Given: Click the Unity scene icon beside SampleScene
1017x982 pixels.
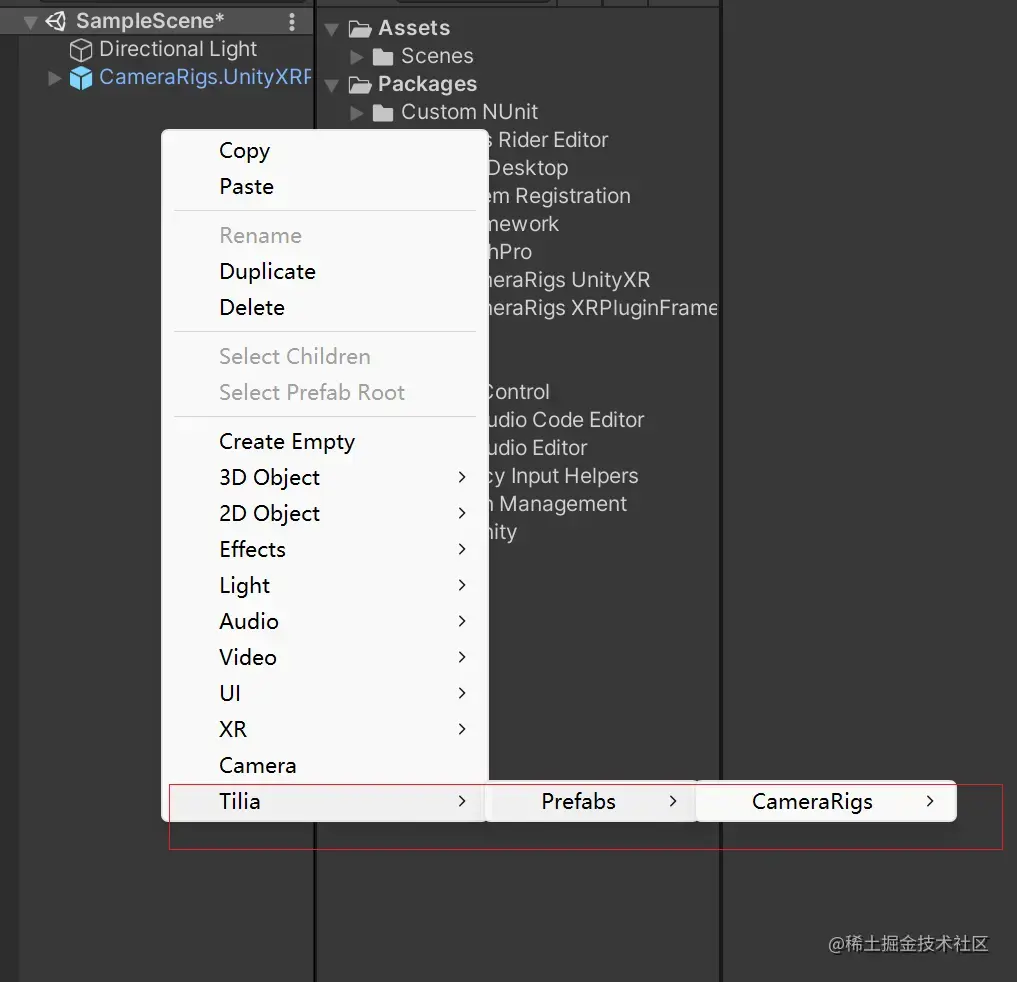Looking at the screenshot, I should (56, 21).
